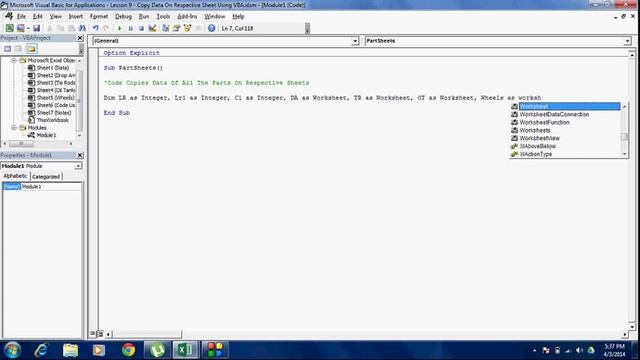Open the Window menu
Image resolution: width=640 pixels, height=360 pixels.
214,16
